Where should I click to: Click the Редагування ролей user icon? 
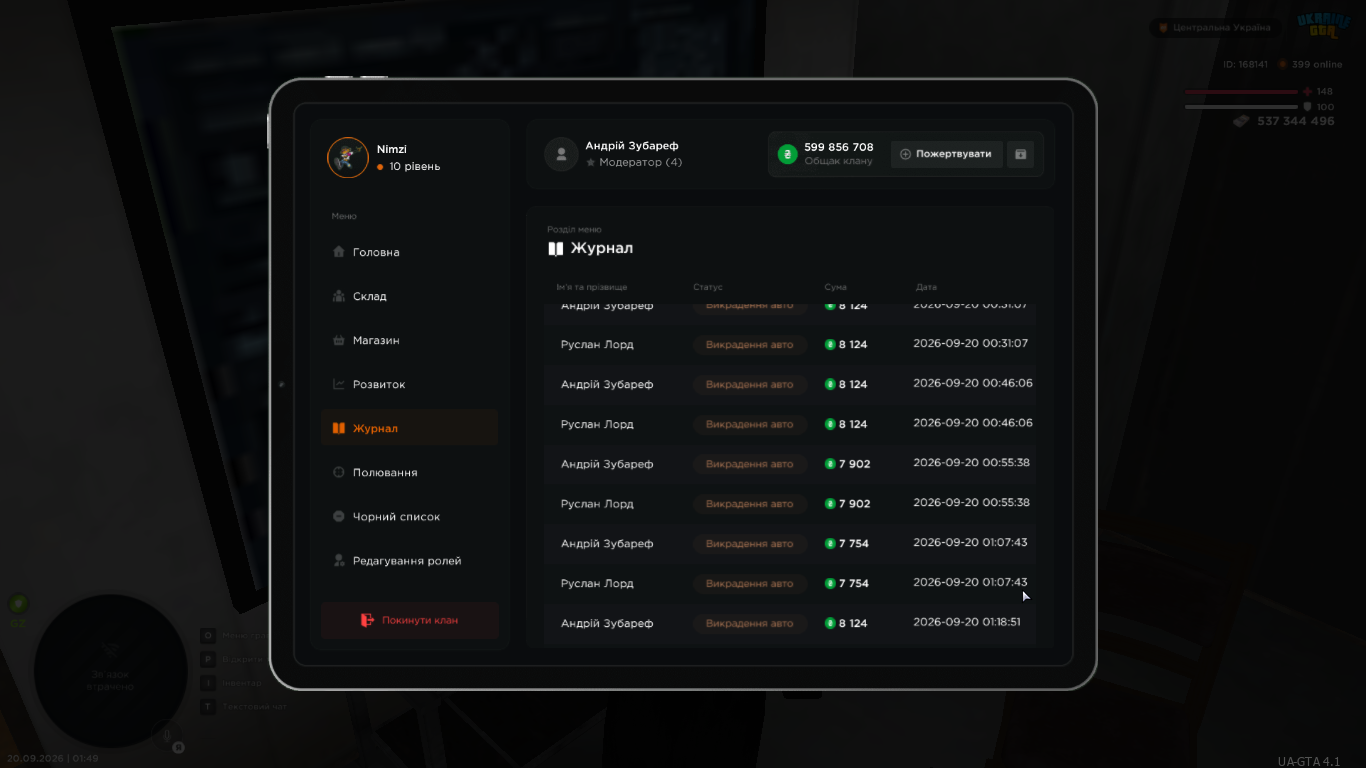pos(339,561)
